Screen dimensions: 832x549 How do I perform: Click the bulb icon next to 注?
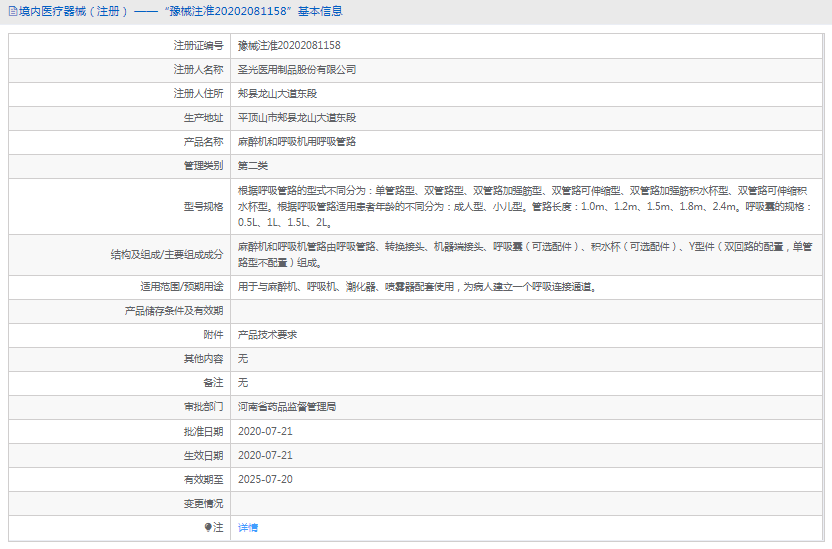(x=208, y=527)
